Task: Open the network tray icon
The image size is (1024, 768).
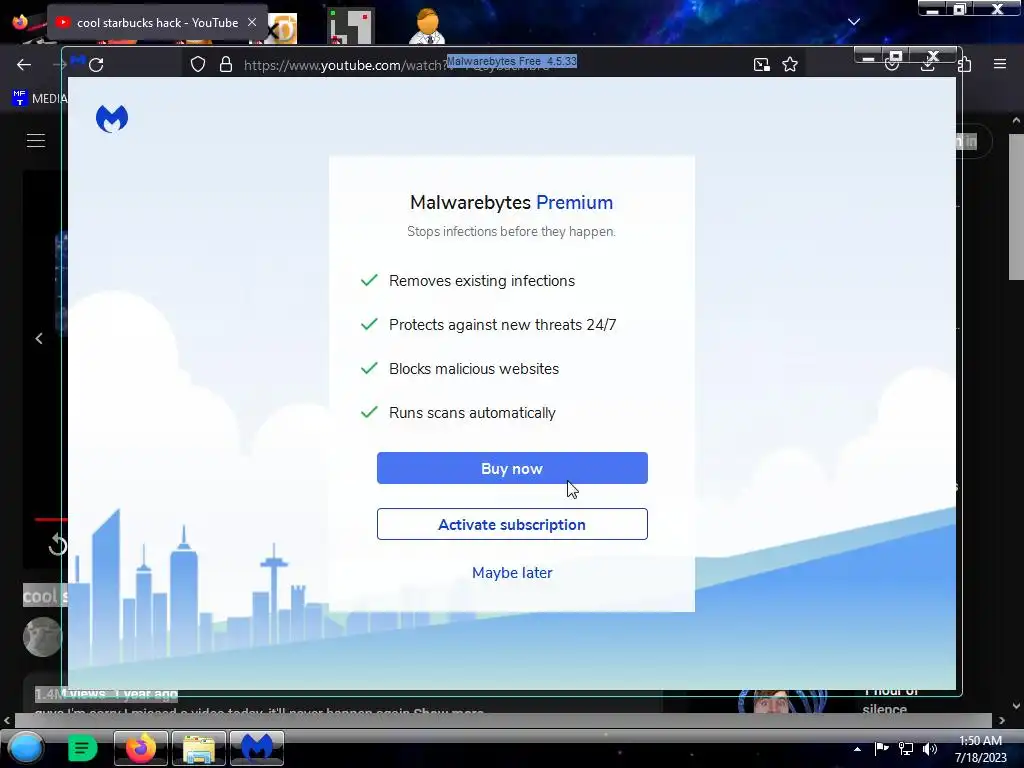Action: coord(906,748)
